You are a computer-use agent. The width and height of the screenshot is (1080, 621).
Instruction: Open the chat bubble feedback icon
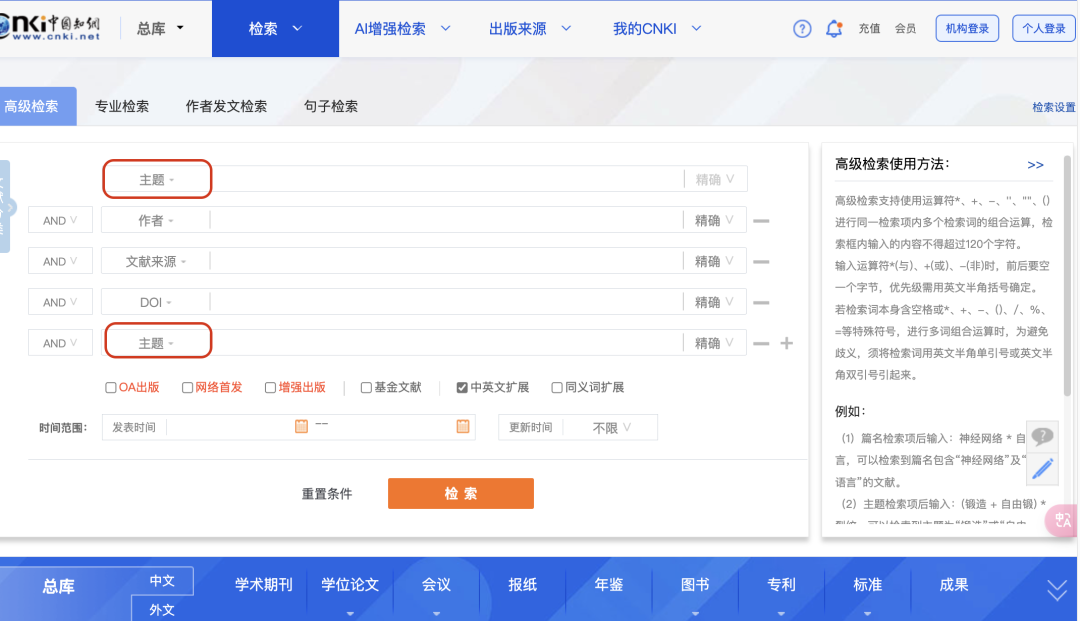[x=1042, y=436]
